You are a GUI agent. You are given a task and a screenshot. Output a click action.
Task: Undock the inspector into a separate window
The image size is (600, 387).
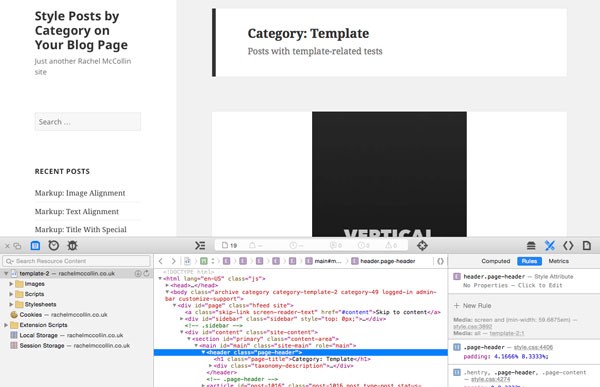tap(17, 246)
